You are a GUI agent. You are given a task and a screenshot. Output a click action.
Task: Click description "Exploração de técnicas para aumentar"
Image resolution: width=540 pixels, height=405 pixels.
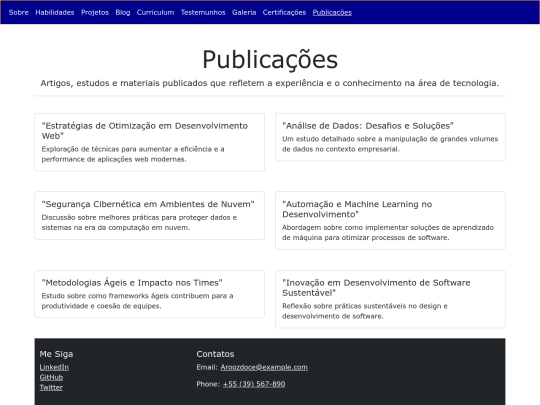pyautogui.click(x=133, y=154)
